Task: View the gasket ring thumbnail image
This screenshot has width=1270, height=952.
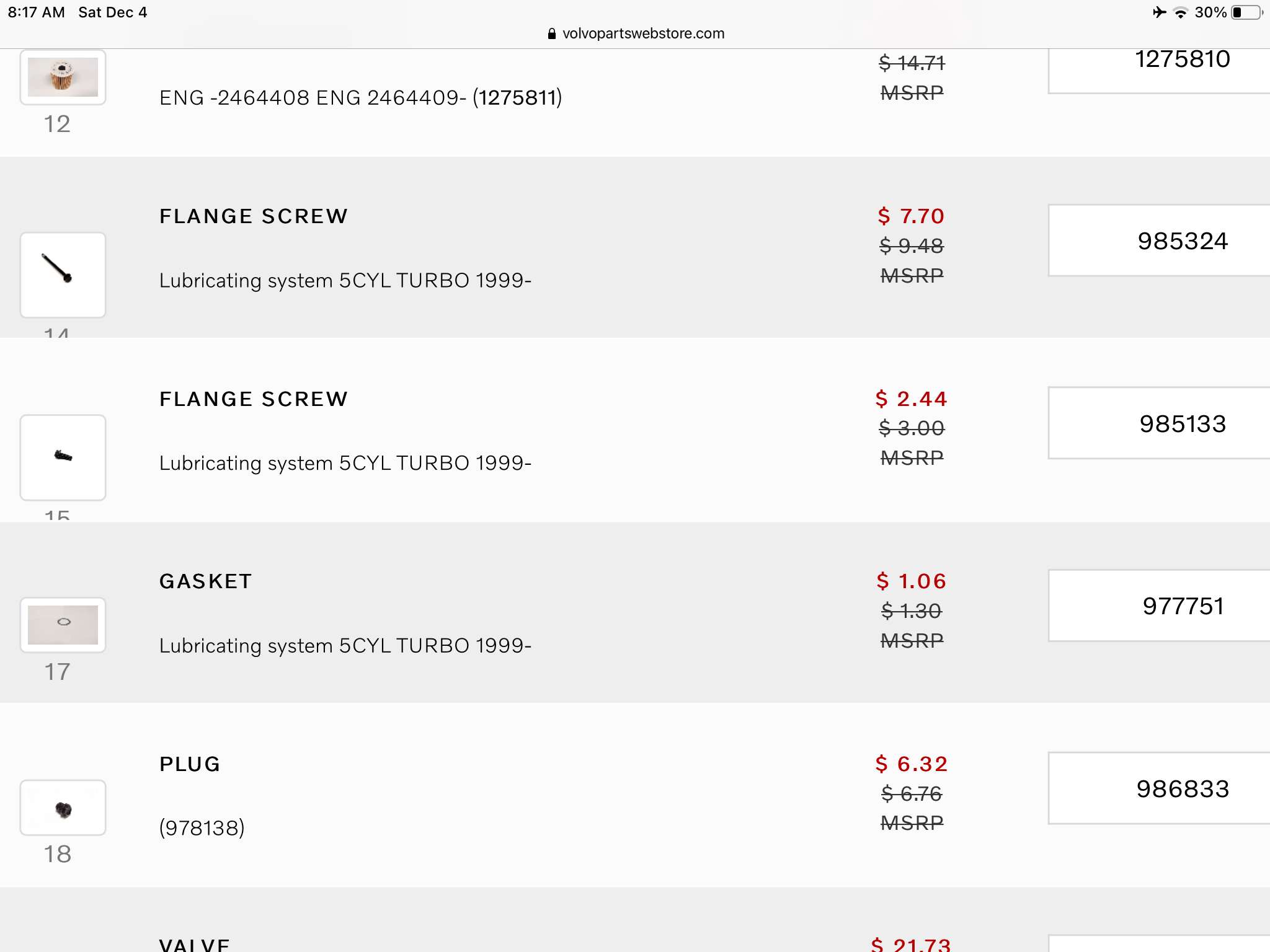Action: [x=63, y=625]
